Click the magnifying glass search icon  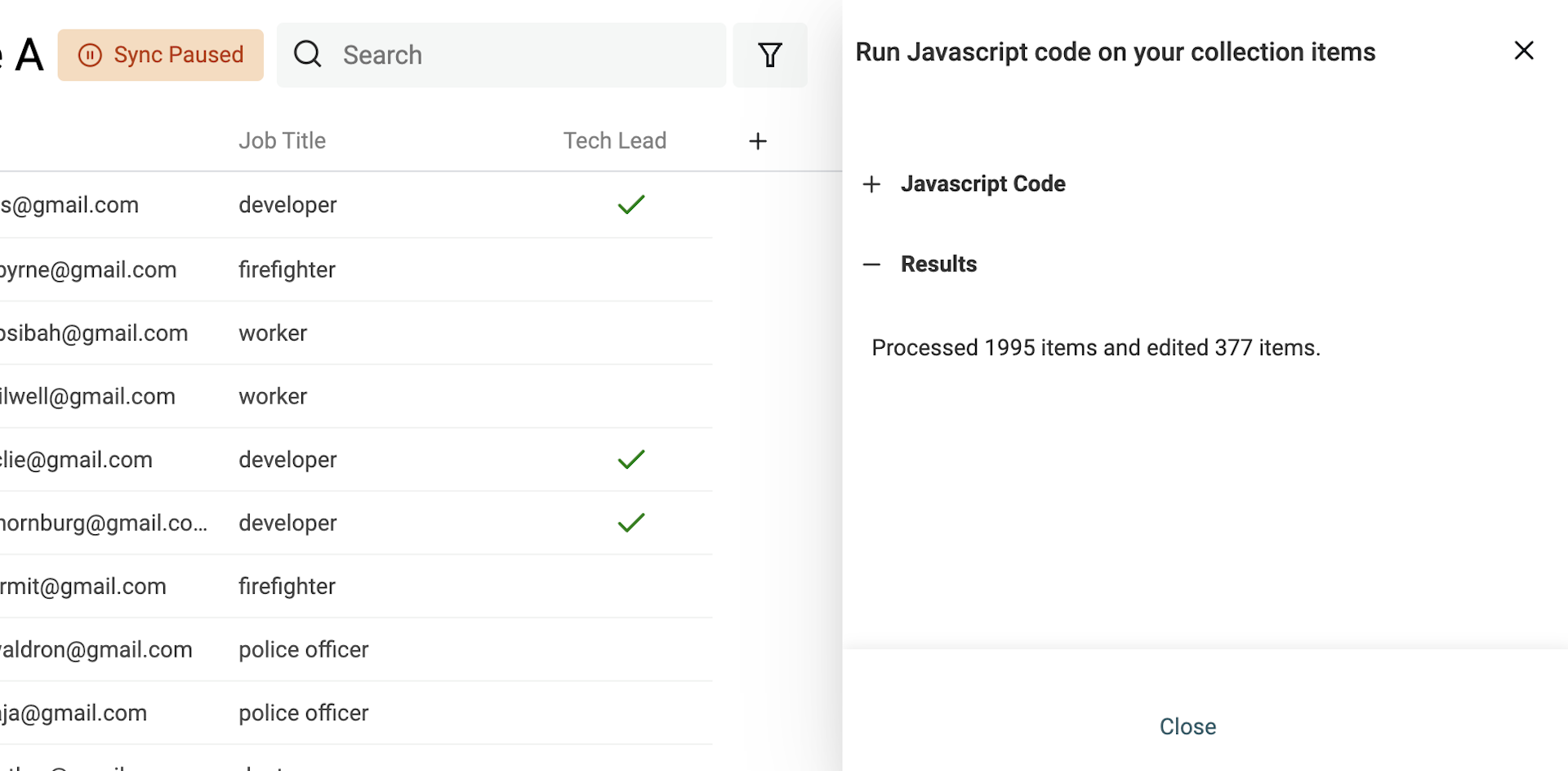pos(307,54)
